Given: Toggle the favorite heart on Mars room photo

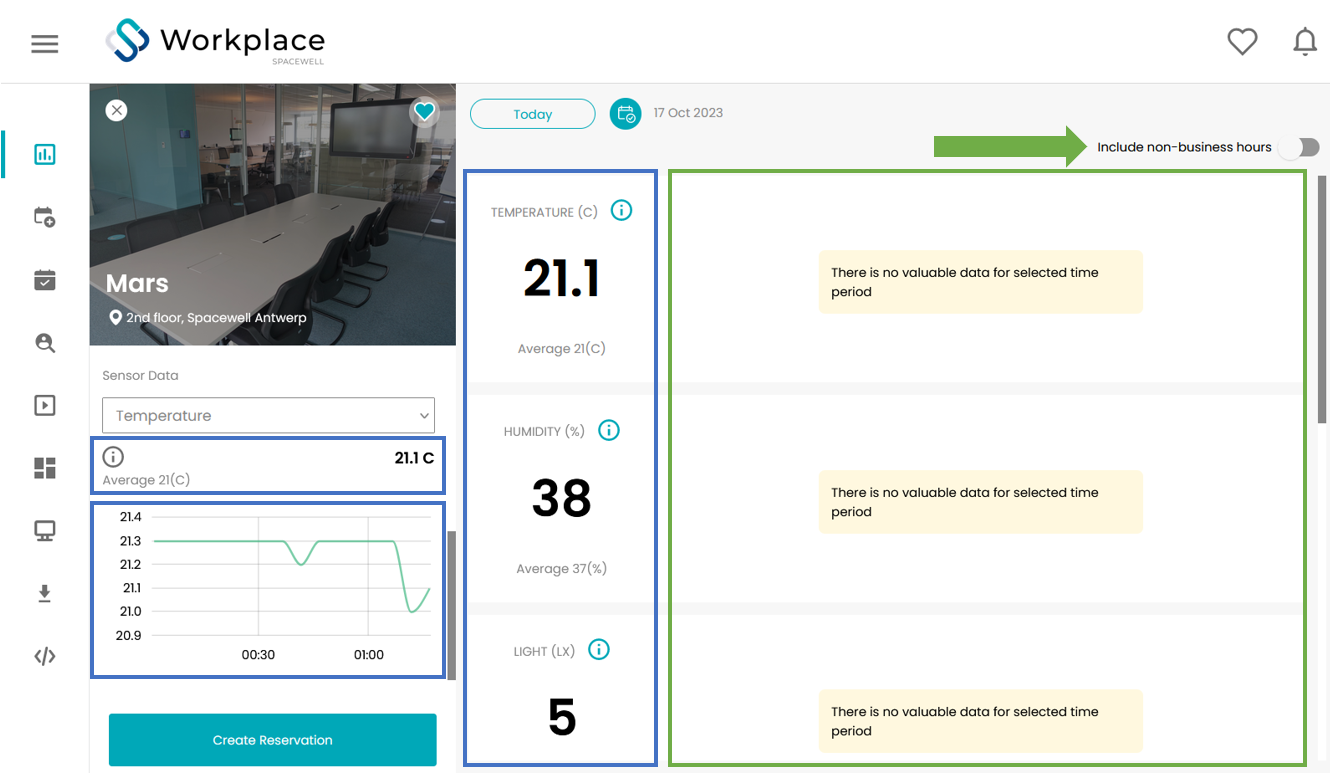Looking at the screenshot, I should coord(425,112).
